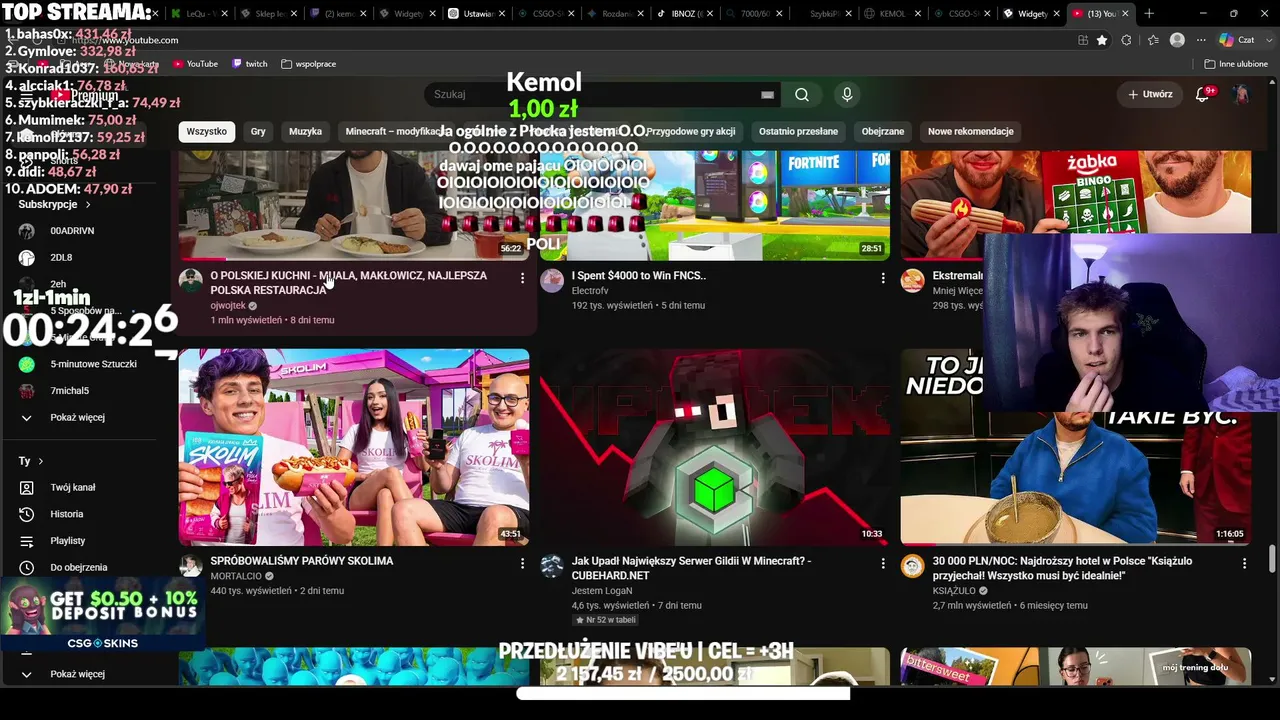The height and width of the screenshot is (720, 1280).
Task: Open Electrofv channel avatar
Action: (x=552, y=281)
